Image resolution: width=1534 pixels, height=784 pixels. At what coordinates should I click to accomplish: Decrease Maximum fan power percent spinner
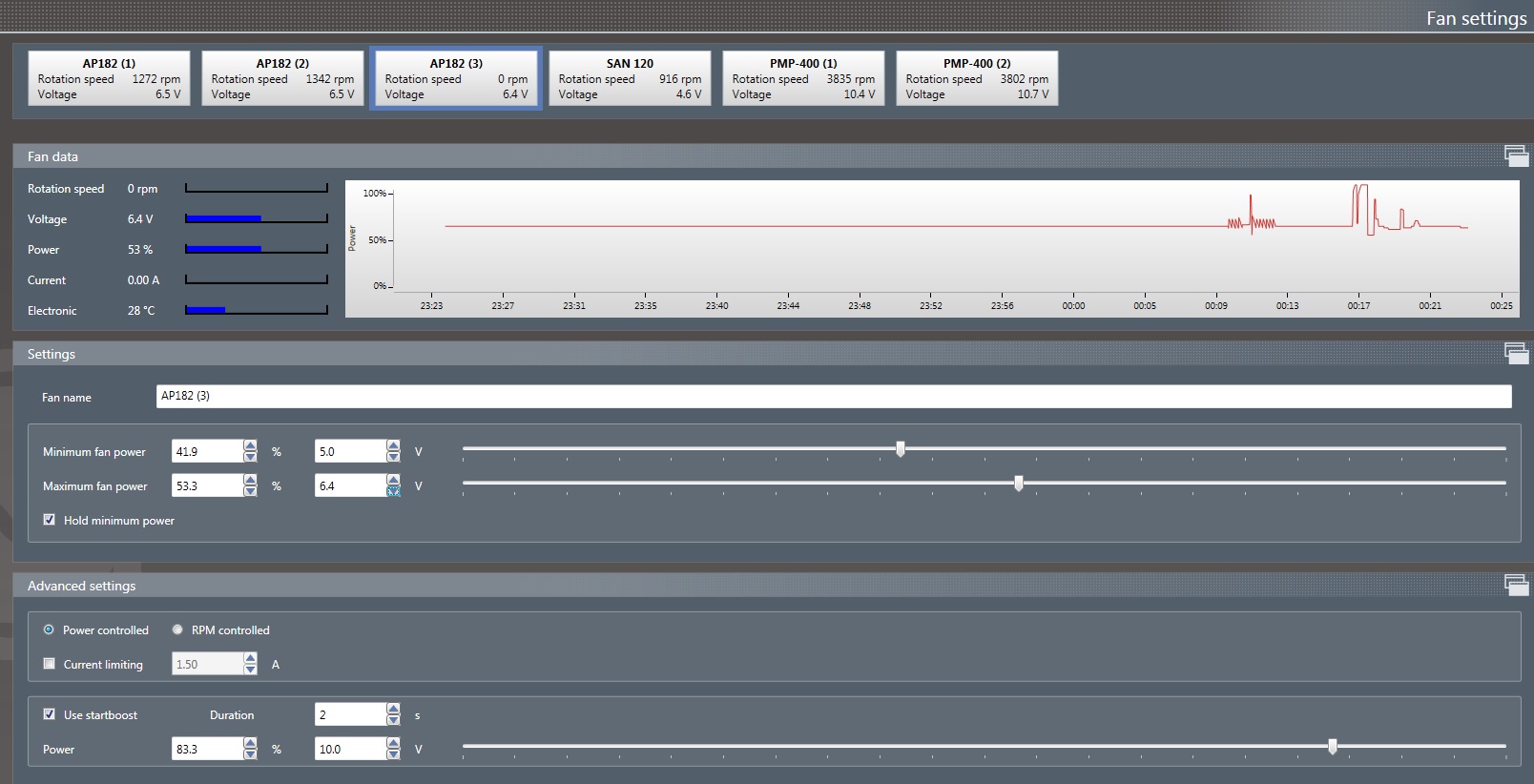(x=250, y=492)
